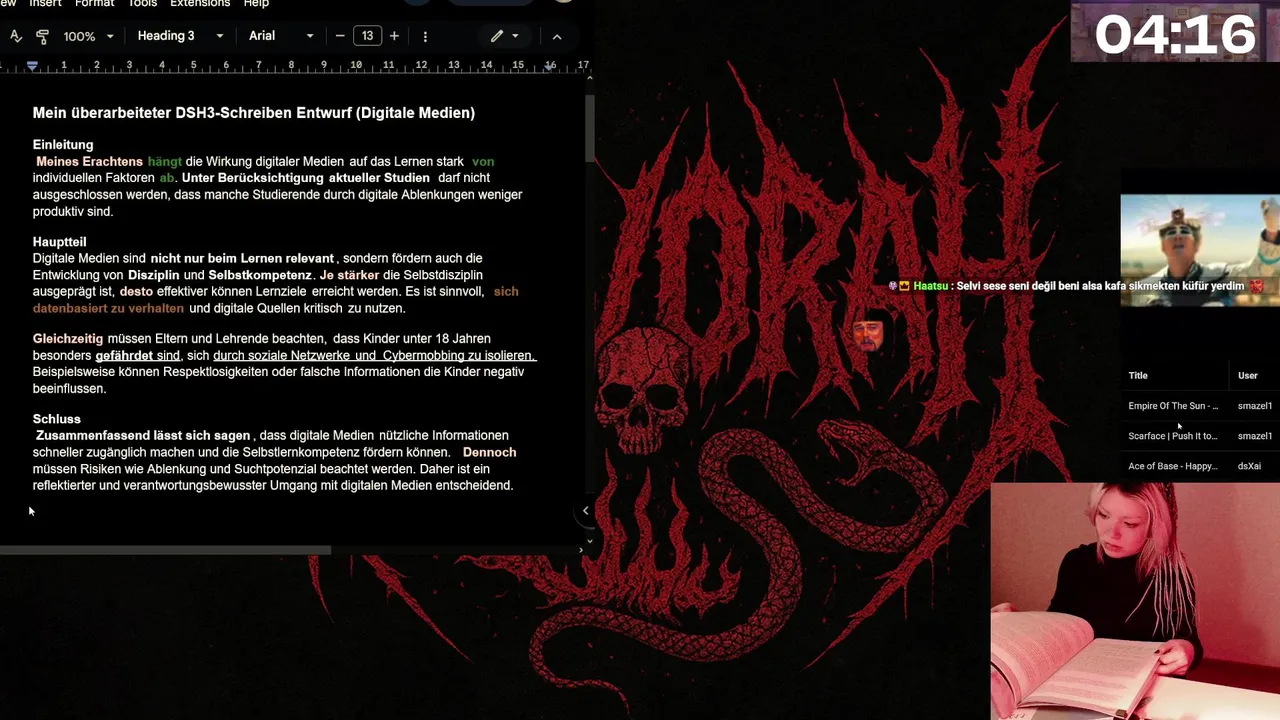Click the scroll-right arrow of horizontal scrollbar
This screenshot has width=1280, height=720.
point(581,550)
